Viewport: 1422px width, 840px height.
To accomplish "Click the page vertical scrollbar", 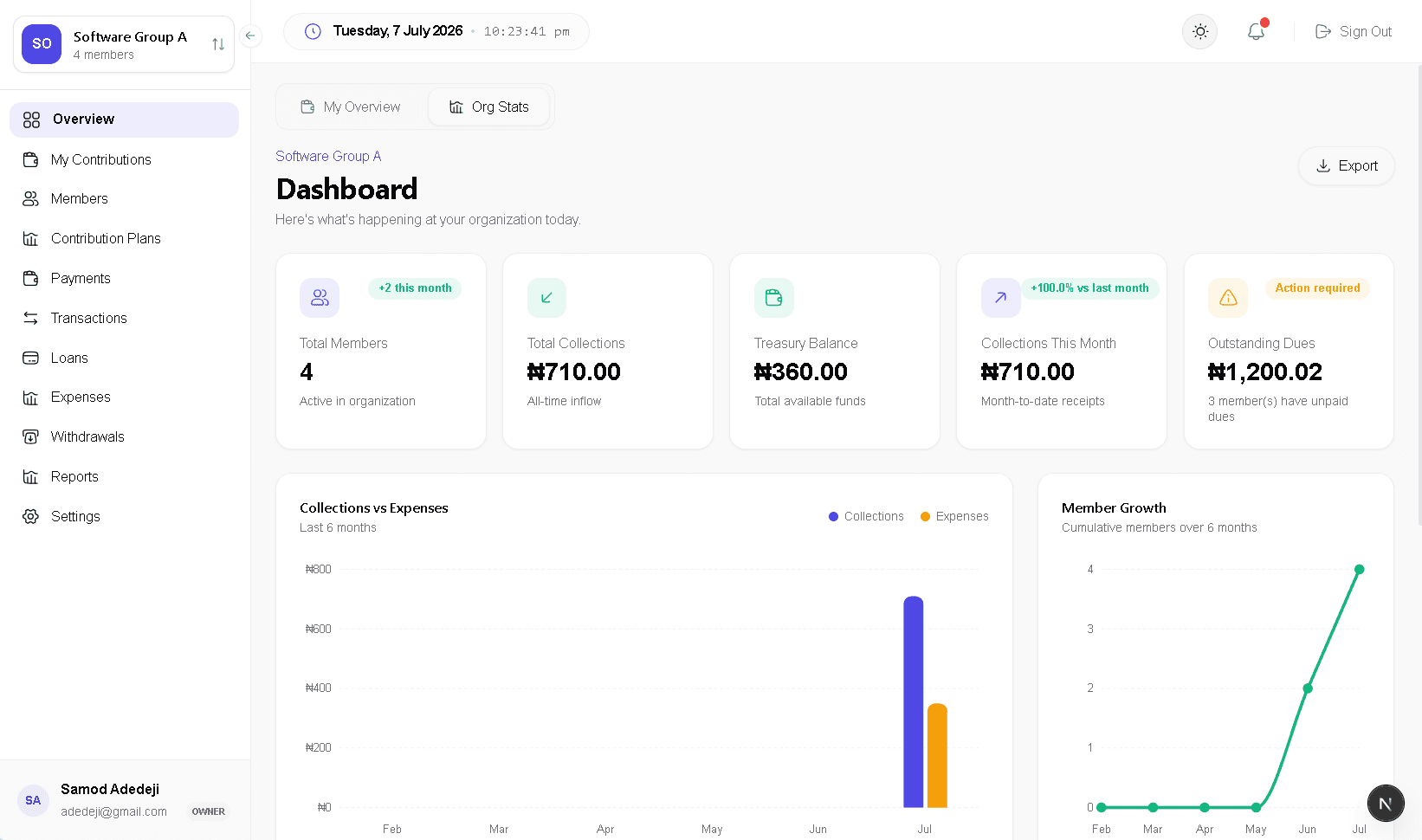I will coord(1419,294).
